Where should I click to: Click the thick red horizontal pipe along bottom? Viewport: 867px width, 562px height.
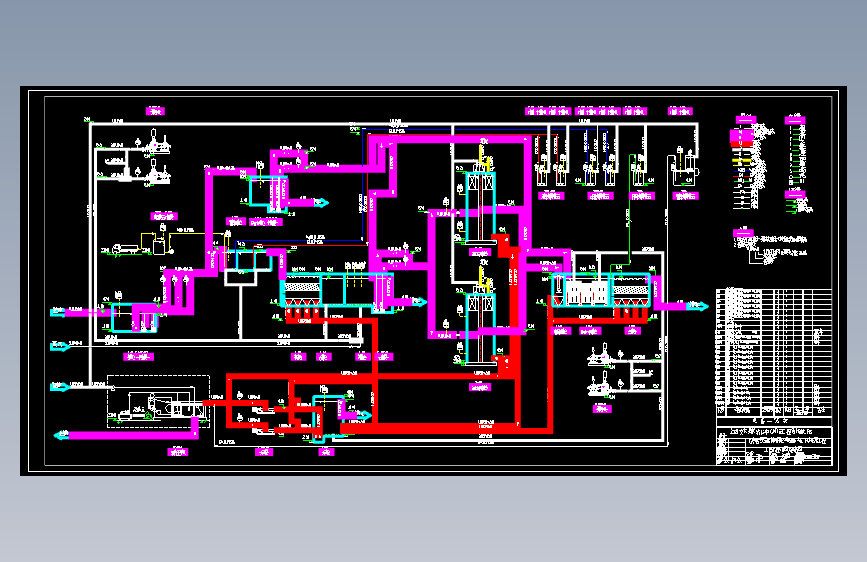pyautogui.click(x=445, y=428)
